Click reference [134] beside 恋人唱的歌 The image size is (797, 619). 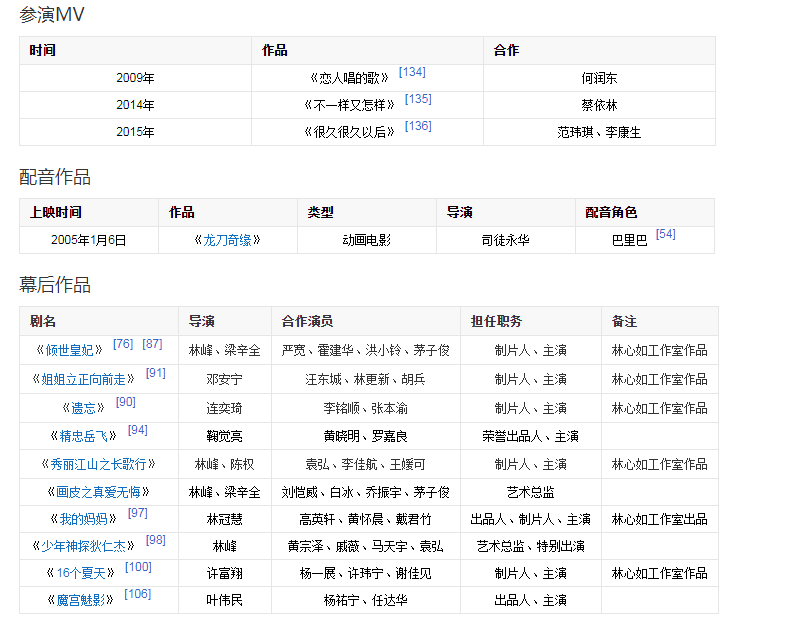[412, 72]
